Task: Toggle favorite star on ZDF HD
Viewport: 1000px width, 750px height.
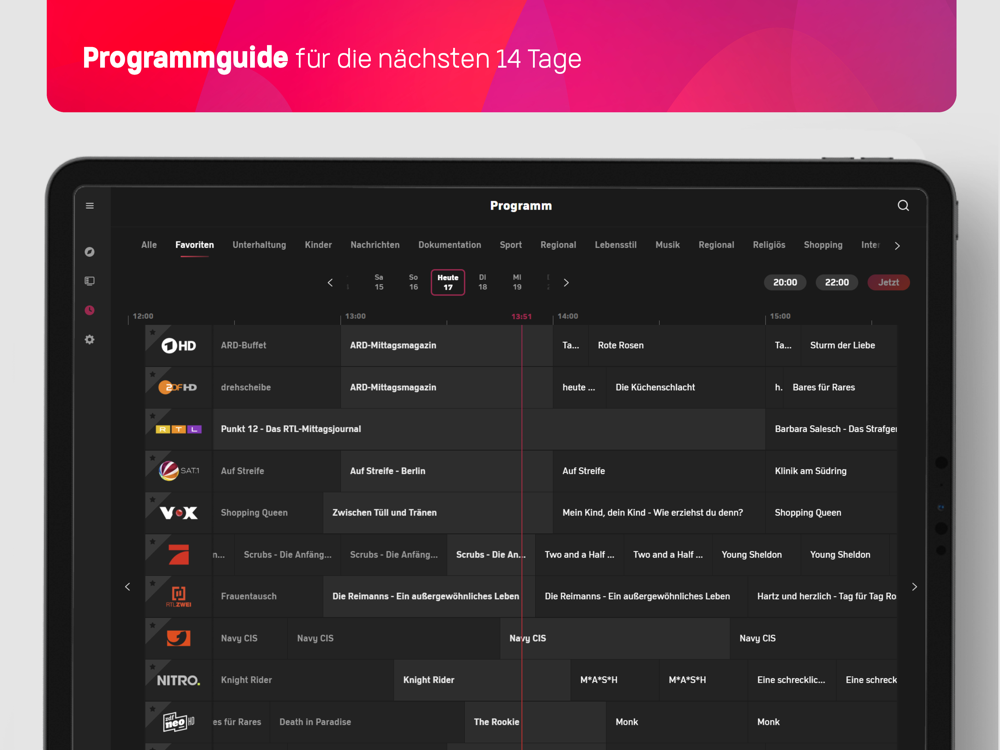Action: [152, 374]
